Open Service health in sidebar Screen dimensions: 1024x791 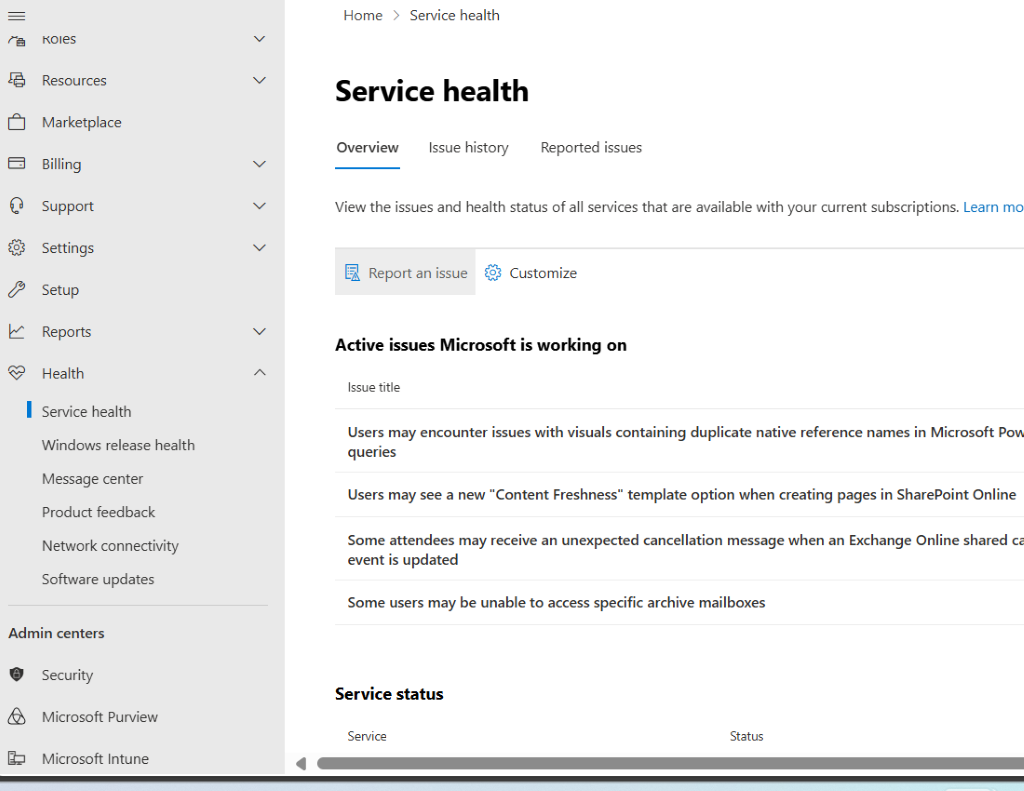[86, 412]
